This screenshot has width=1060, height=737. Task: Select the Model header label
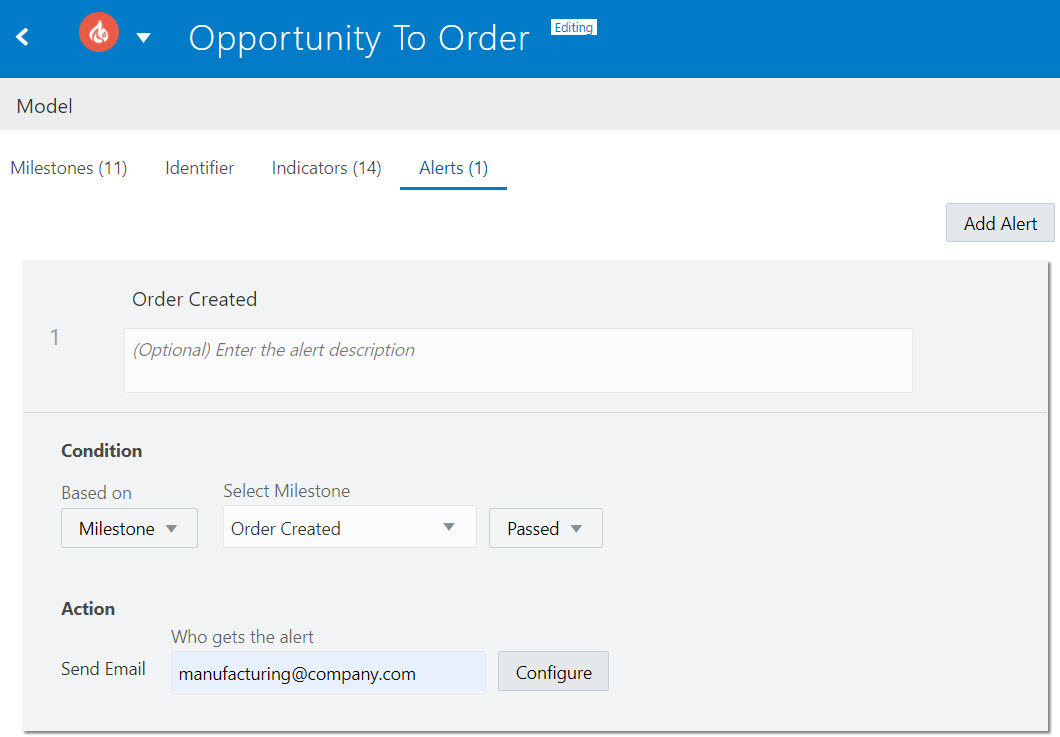click(45, 106)
